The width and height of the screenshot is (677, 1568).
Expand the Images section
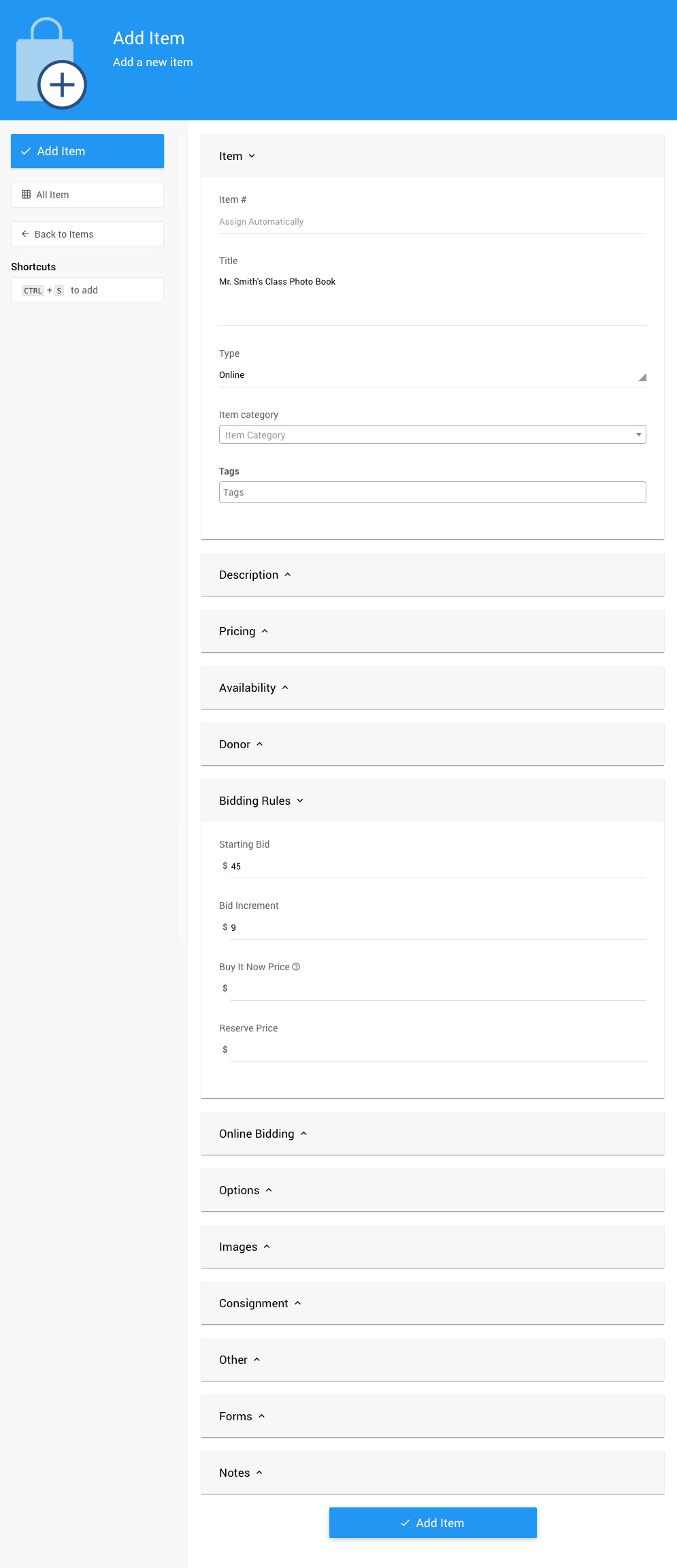pos(245,1247)
